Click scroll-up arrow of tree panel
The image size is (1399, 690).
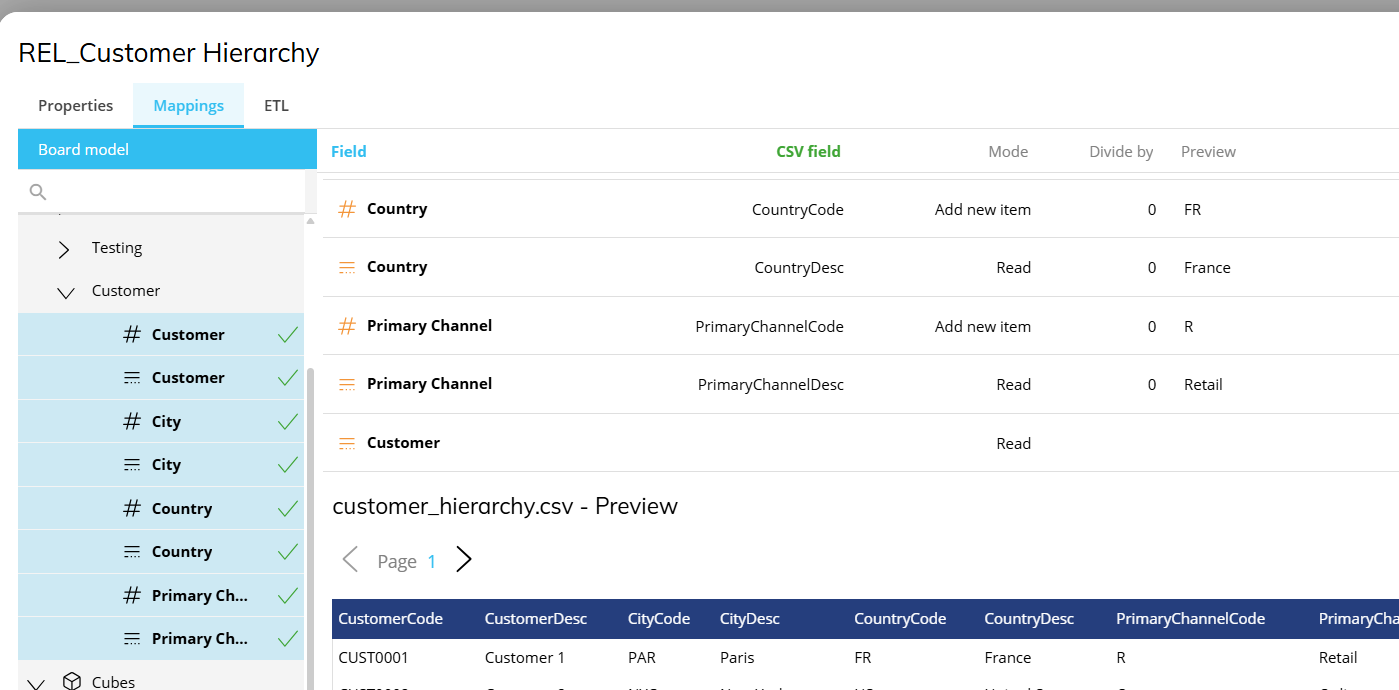pos(310,220)
